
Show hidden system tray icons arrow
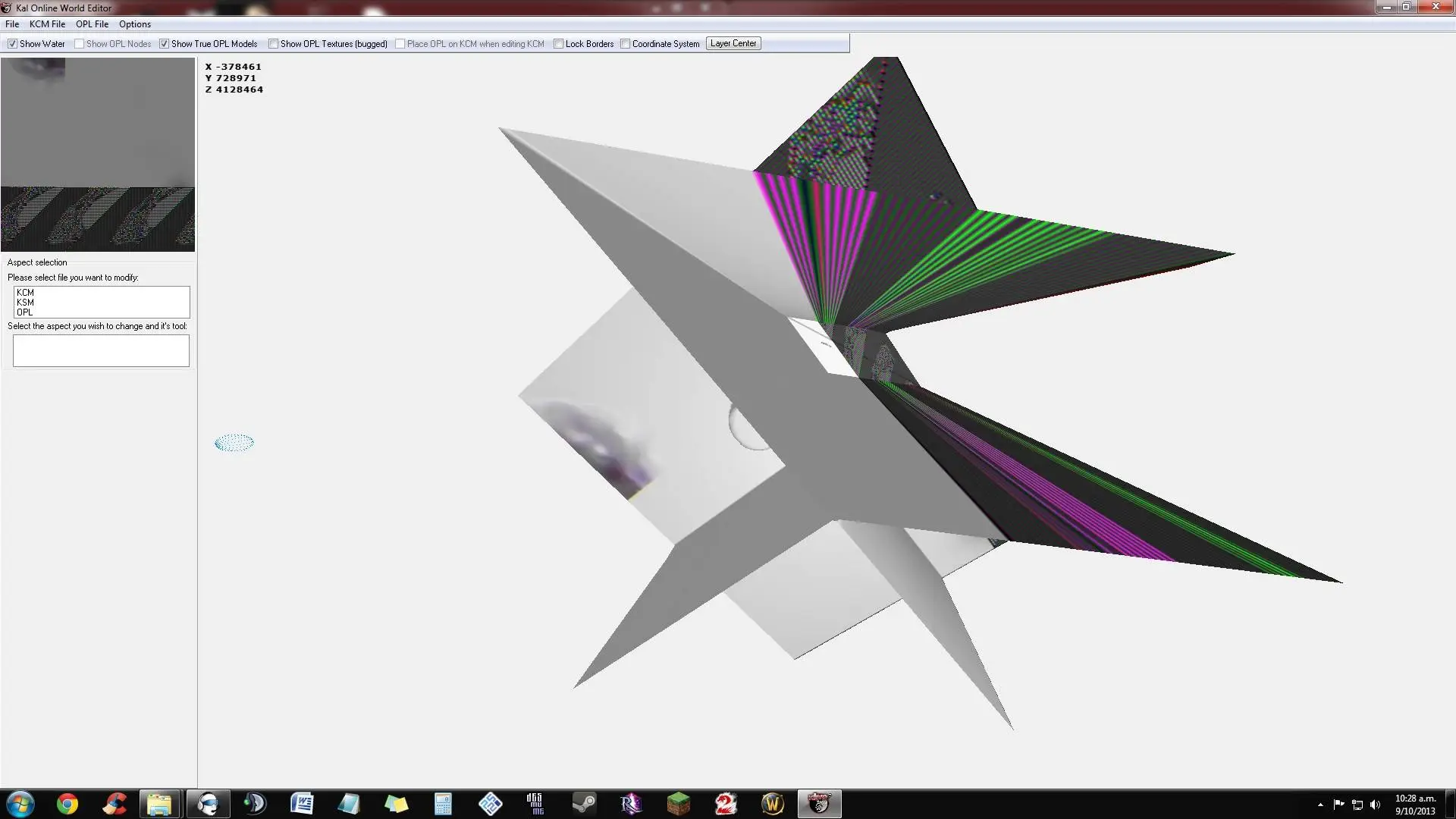click(1320, 805)
